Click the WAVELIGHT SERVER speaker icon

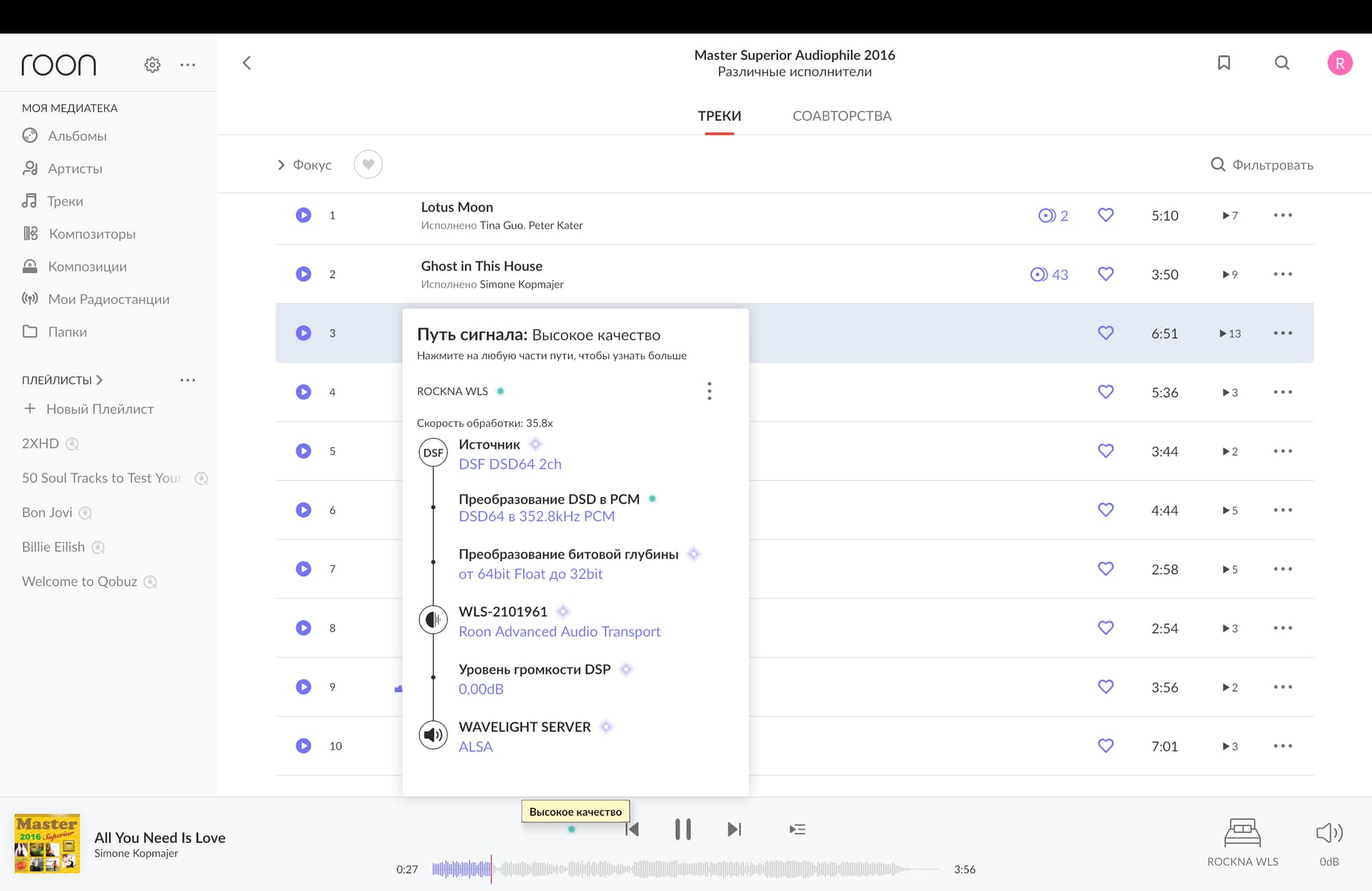coord(433,735)
